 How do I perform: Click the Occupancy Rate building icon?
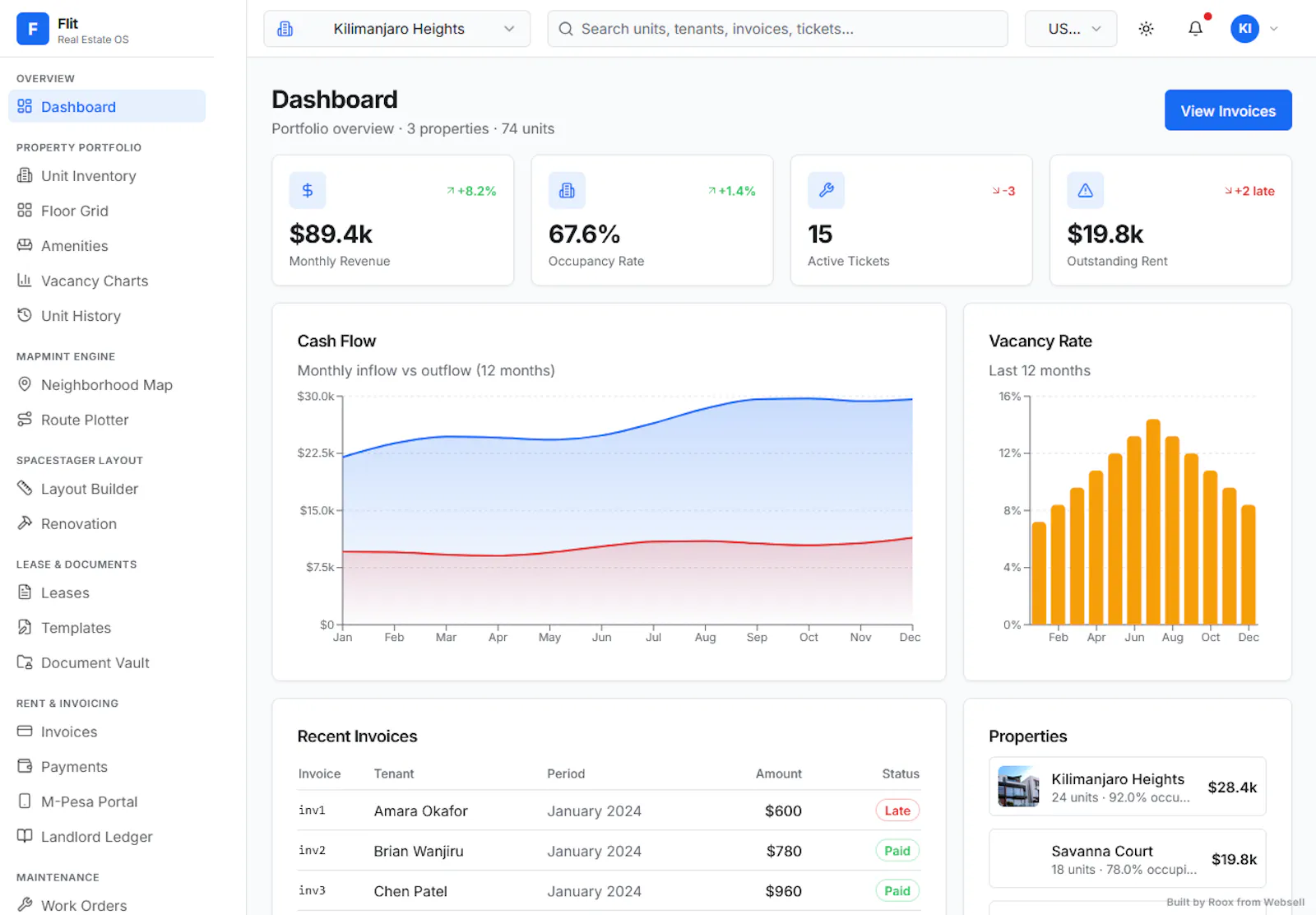pyautogui.click(x=567, y=190)
